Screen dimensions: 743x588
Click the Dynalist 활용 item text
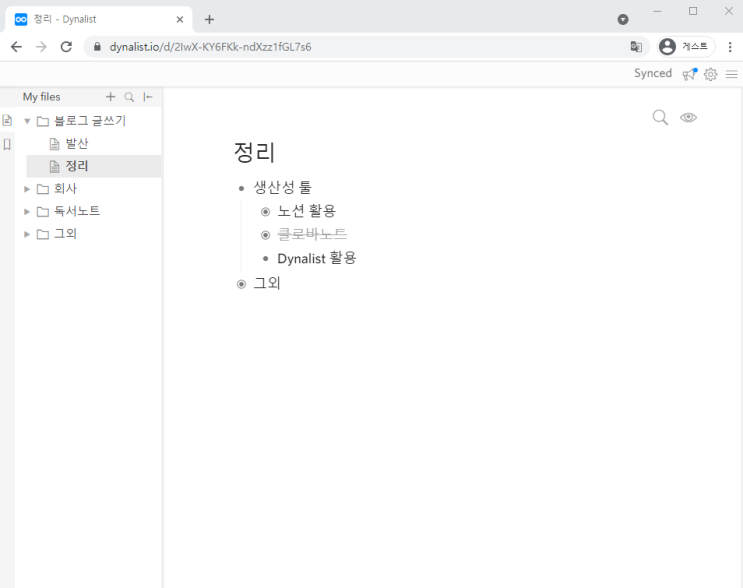click(317, 258)
